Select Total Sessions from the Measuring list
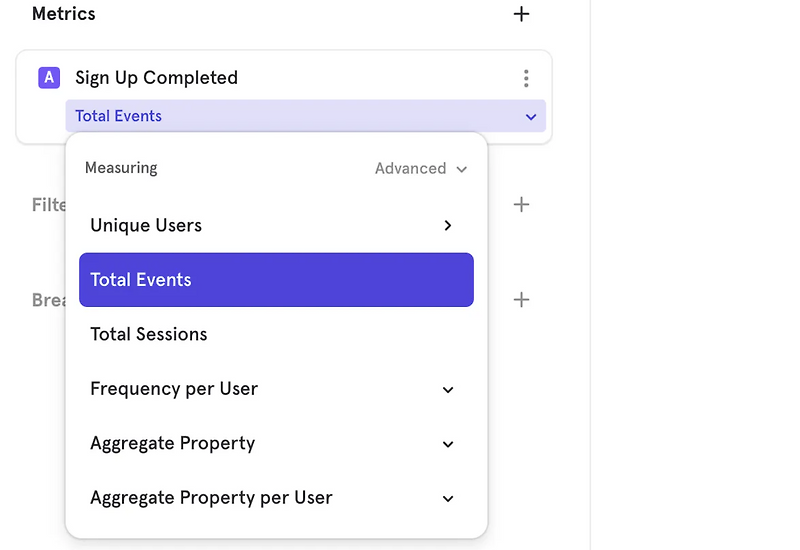Image resolution: width=800 pixels, height=550 pixels. (149, 335)
